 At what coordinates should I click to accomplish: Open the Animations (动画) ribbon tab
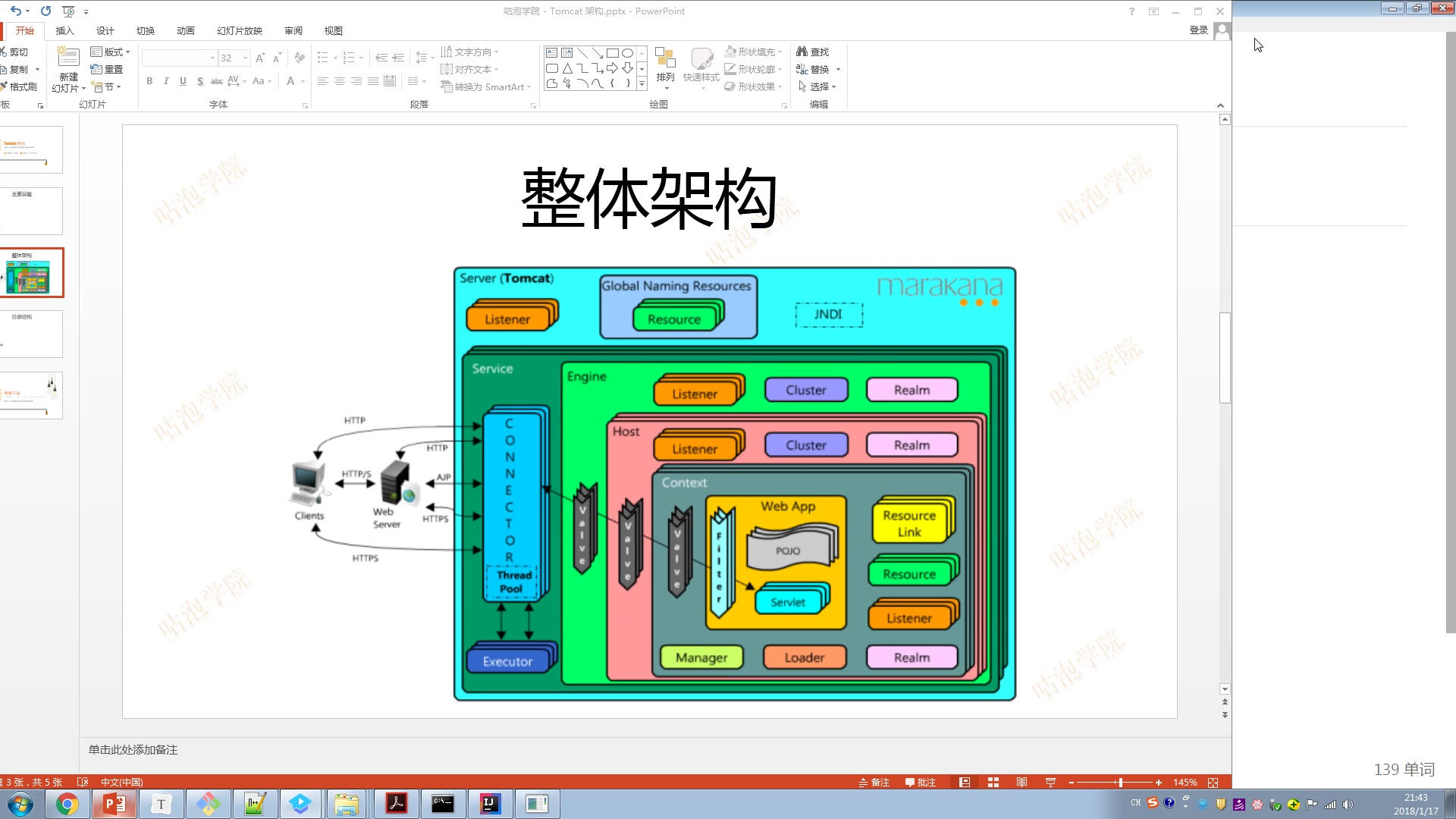point(186,30)
